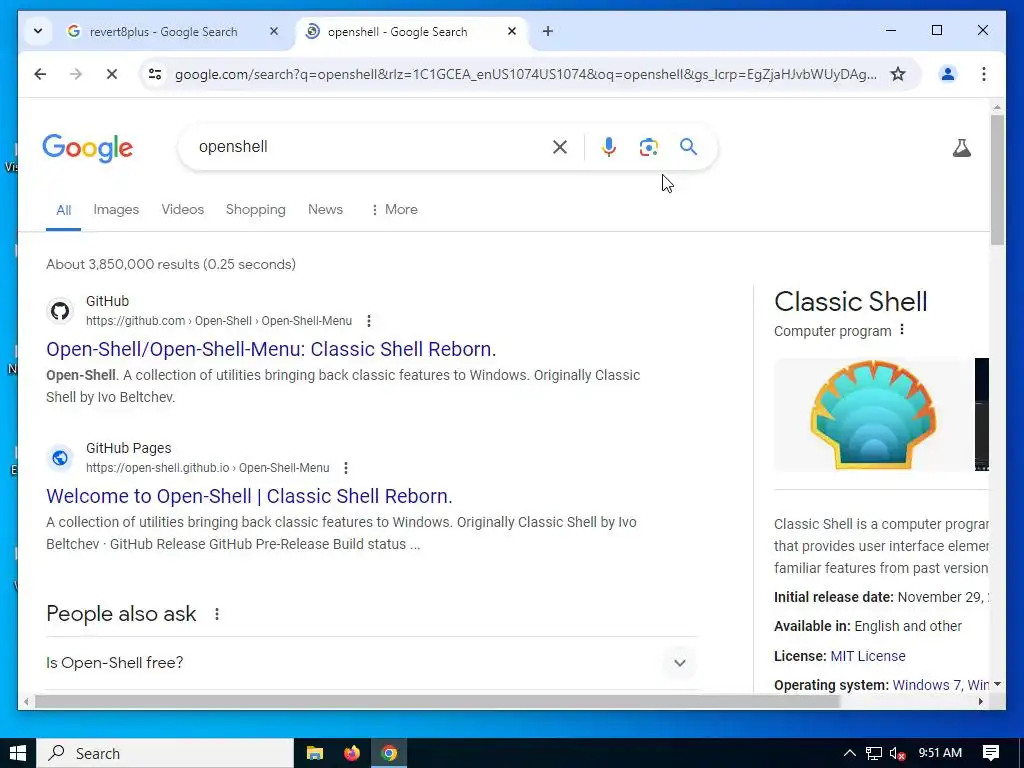Open People also ask options menu
The width and height of the screenshot is (1024, 768).
click(217, 614)
